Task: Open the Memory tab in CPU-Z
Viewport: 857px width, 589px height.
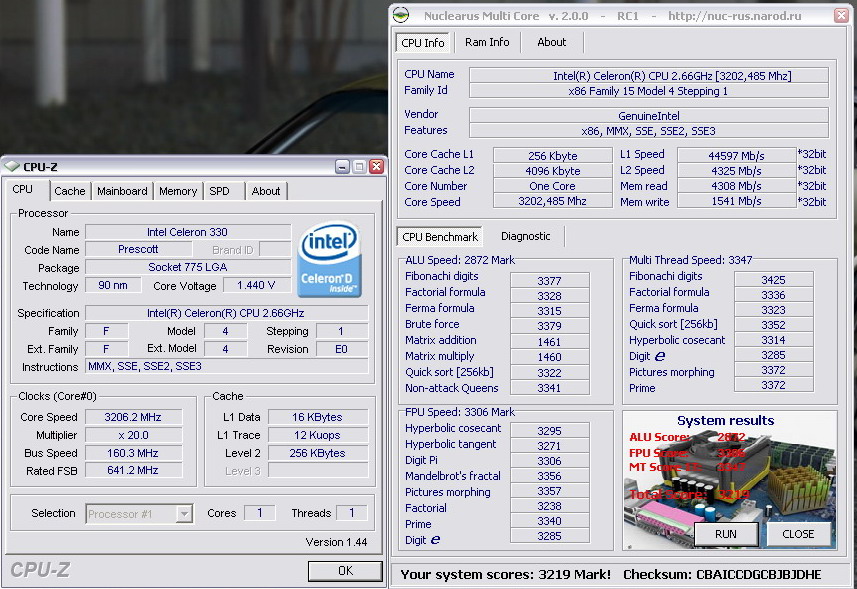Action: coord(178,191)
